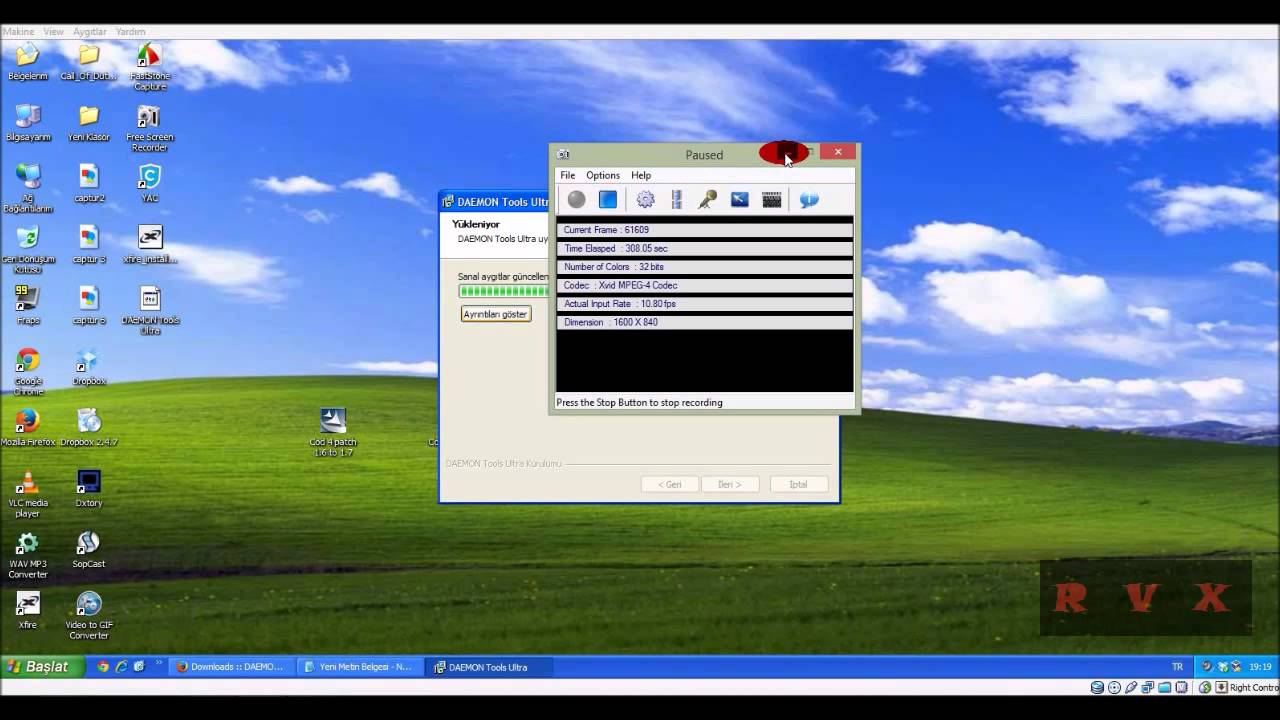Click the Ayrıntıları göster button in DAEMON Tools installer

pyautogui.click(x=495, y=314)
